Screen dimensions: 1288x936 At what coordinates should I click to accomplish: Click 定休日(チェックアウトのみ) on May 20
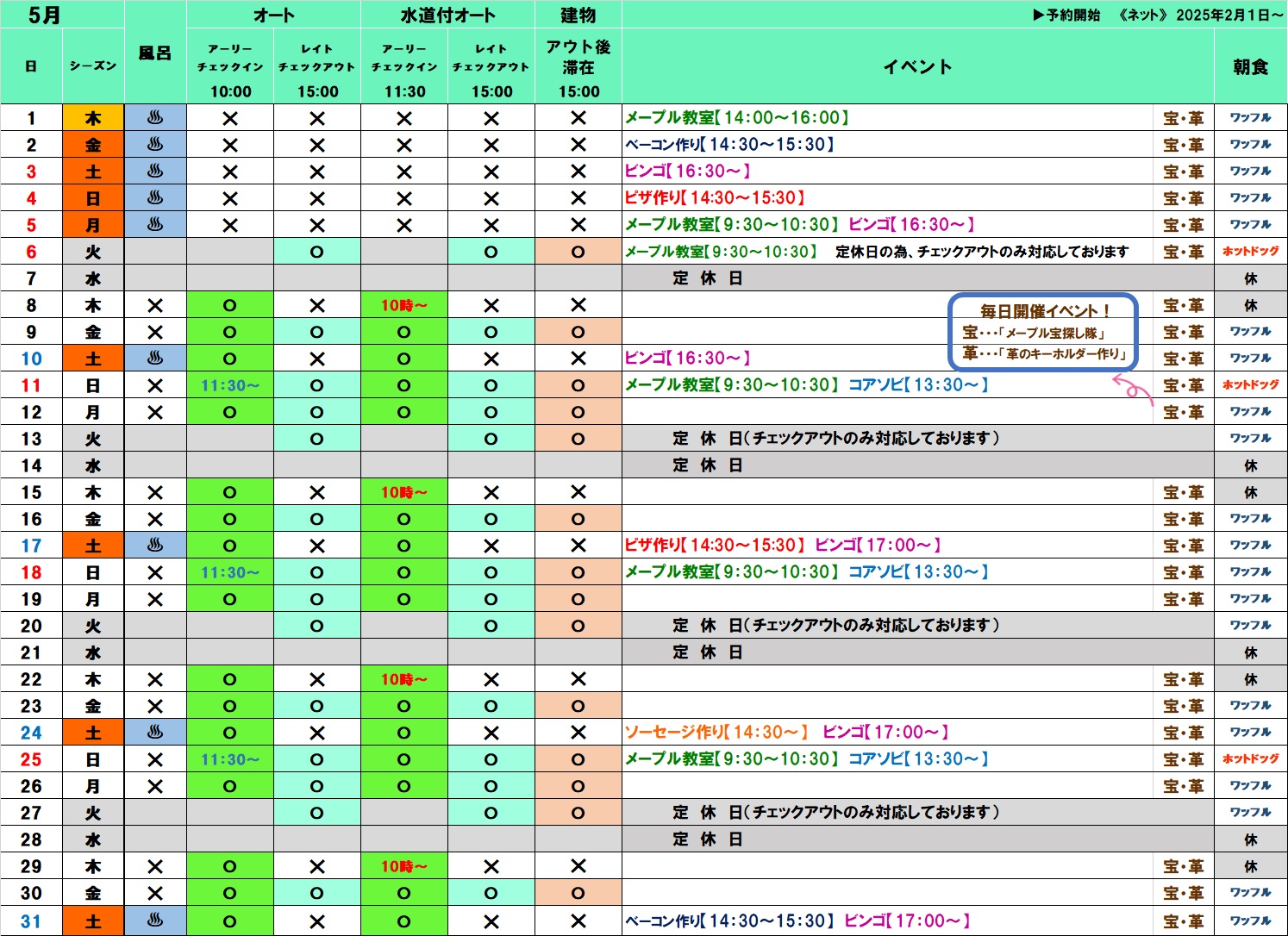click(836, 625)
